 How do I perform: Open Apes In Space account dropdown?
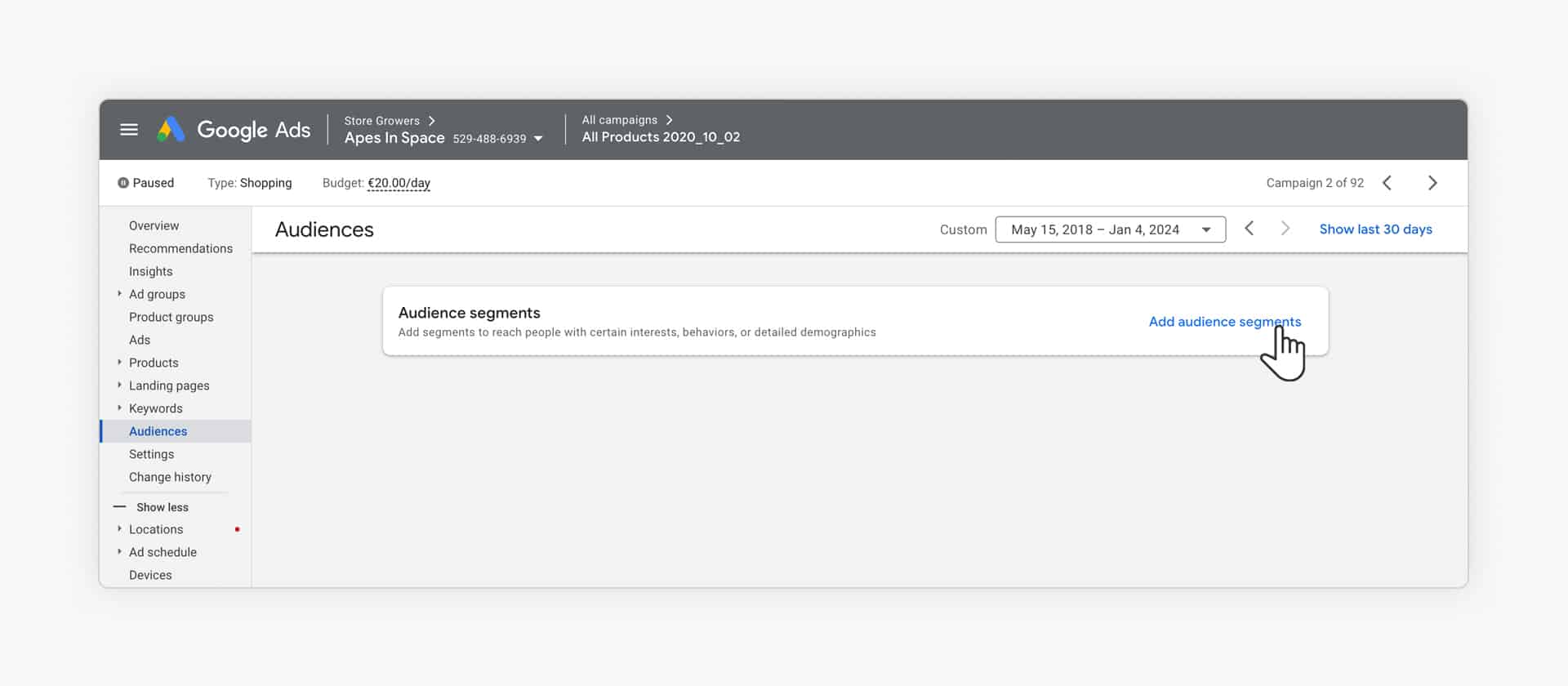point(538,139)
